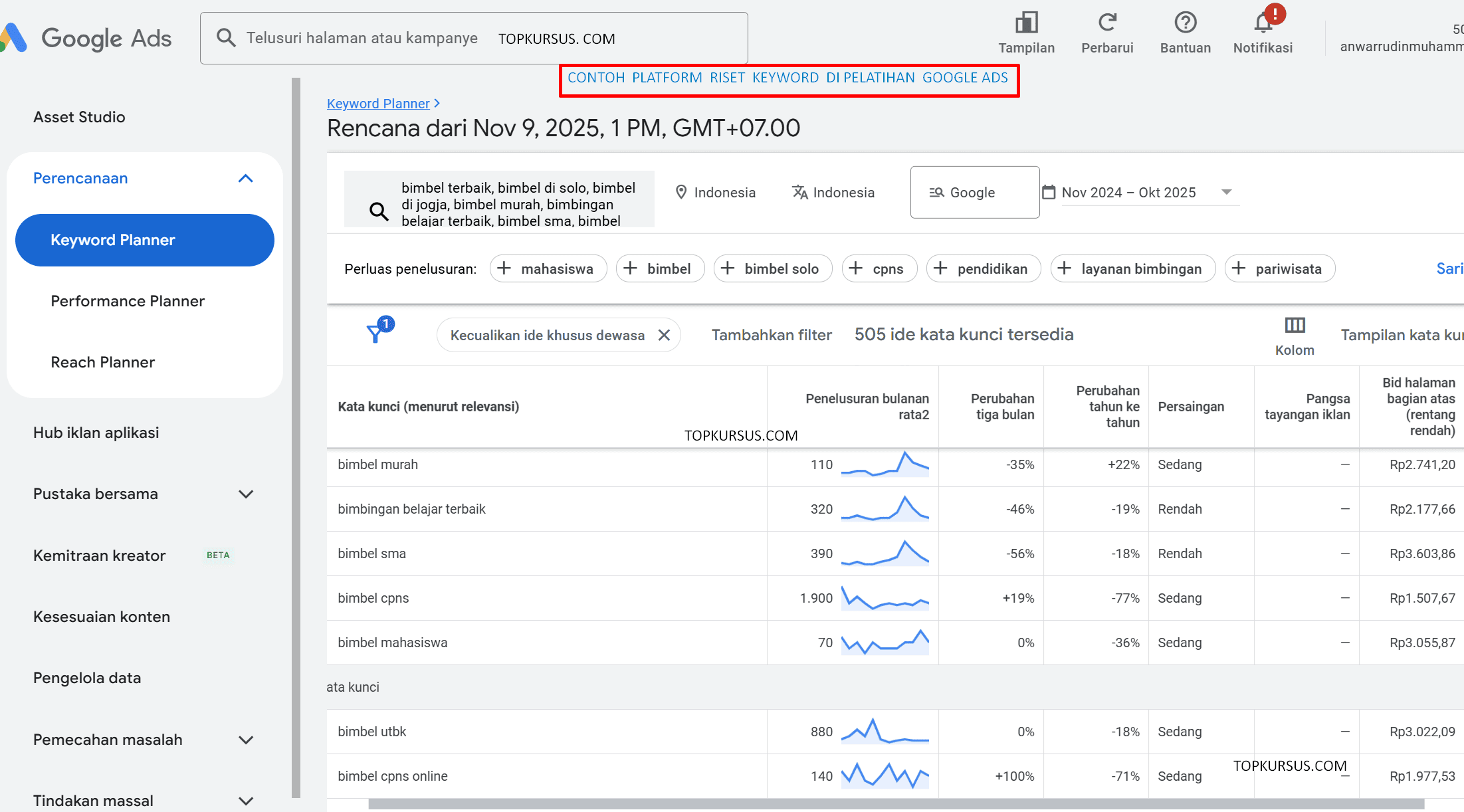Open the Bantuan help icon
The image size is (1464, 812).
click(1185, 23)
